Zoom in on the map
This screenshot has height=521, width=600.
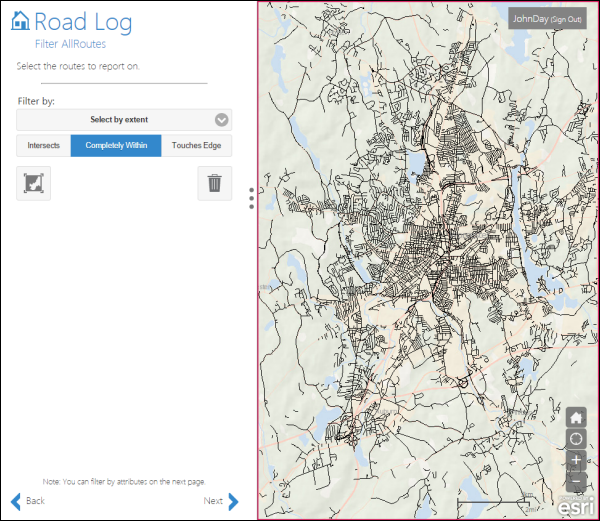(575, 460)
